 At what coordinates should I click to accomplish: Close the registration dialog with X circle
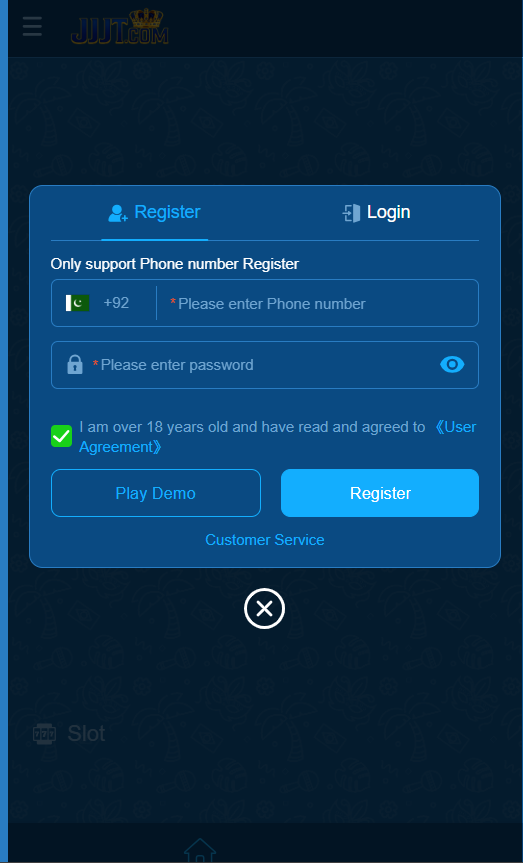pyautogui.click(x=264, y=609)
